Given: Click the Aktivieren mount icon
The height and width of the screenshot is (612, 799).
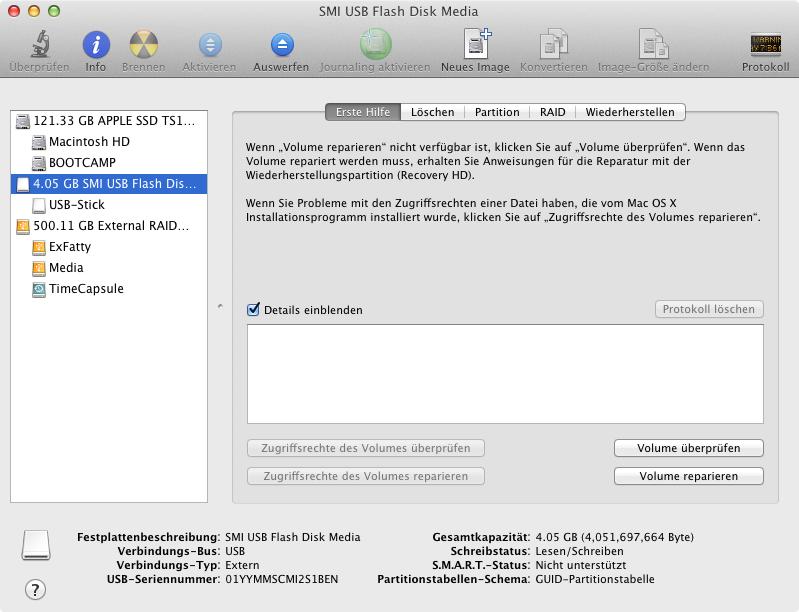Looking at the screenshot, I should (210, 45).
